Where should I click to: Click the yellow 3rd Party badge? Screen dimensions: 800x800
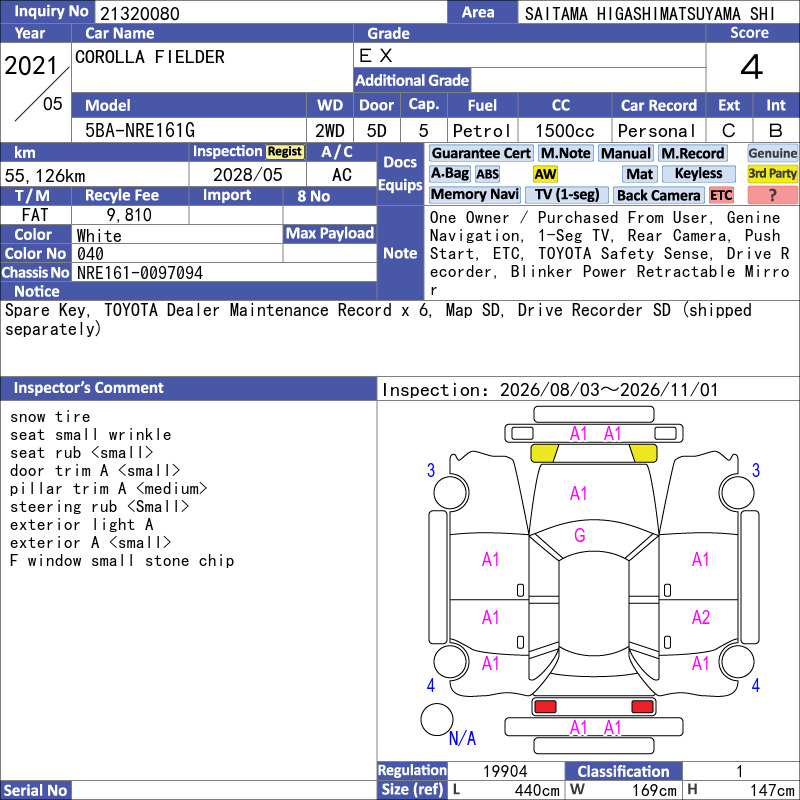(x=772, y=173)
